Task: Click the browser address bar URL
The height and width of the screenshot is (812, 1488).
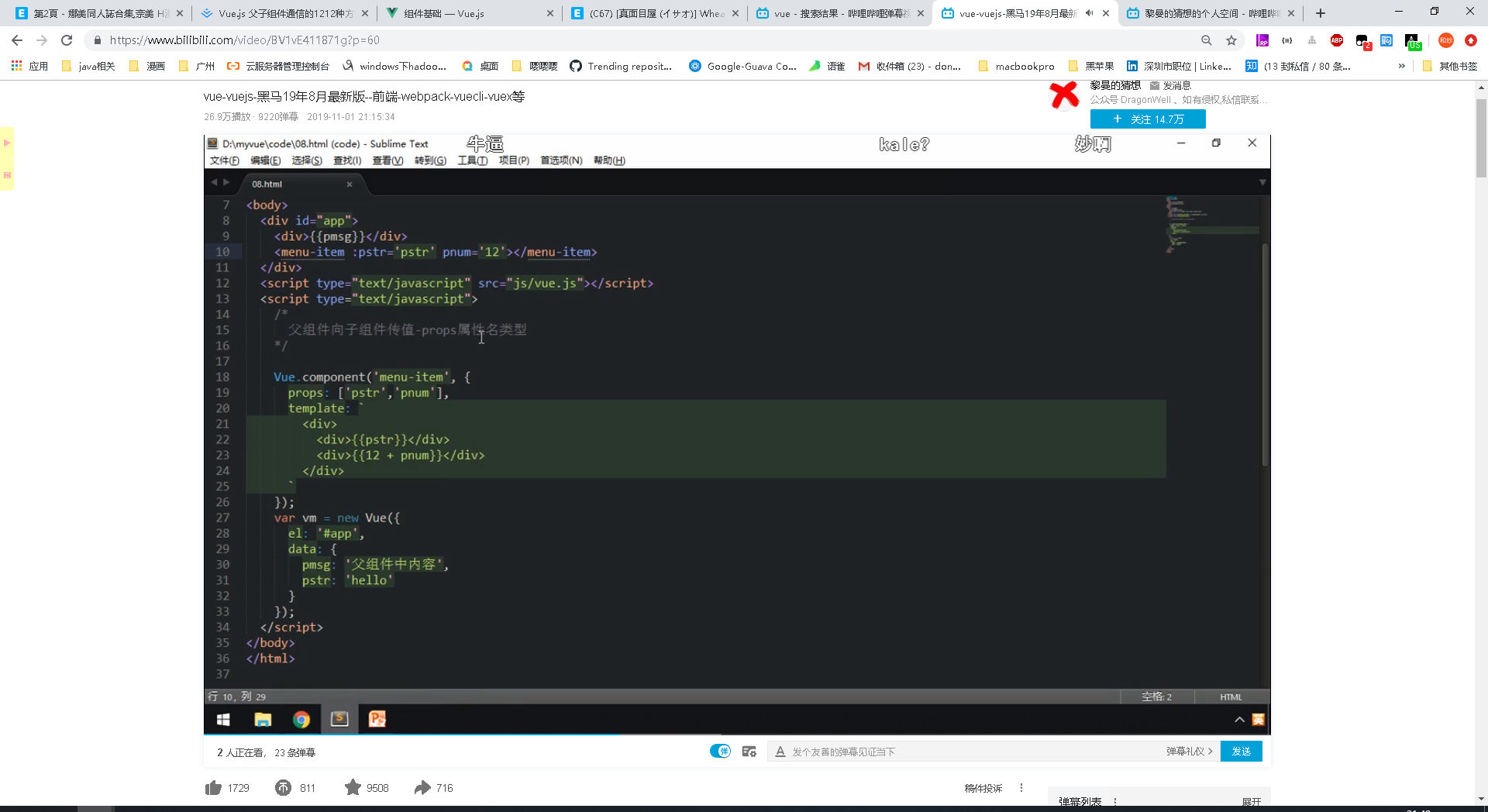Action: pos(244,40)
